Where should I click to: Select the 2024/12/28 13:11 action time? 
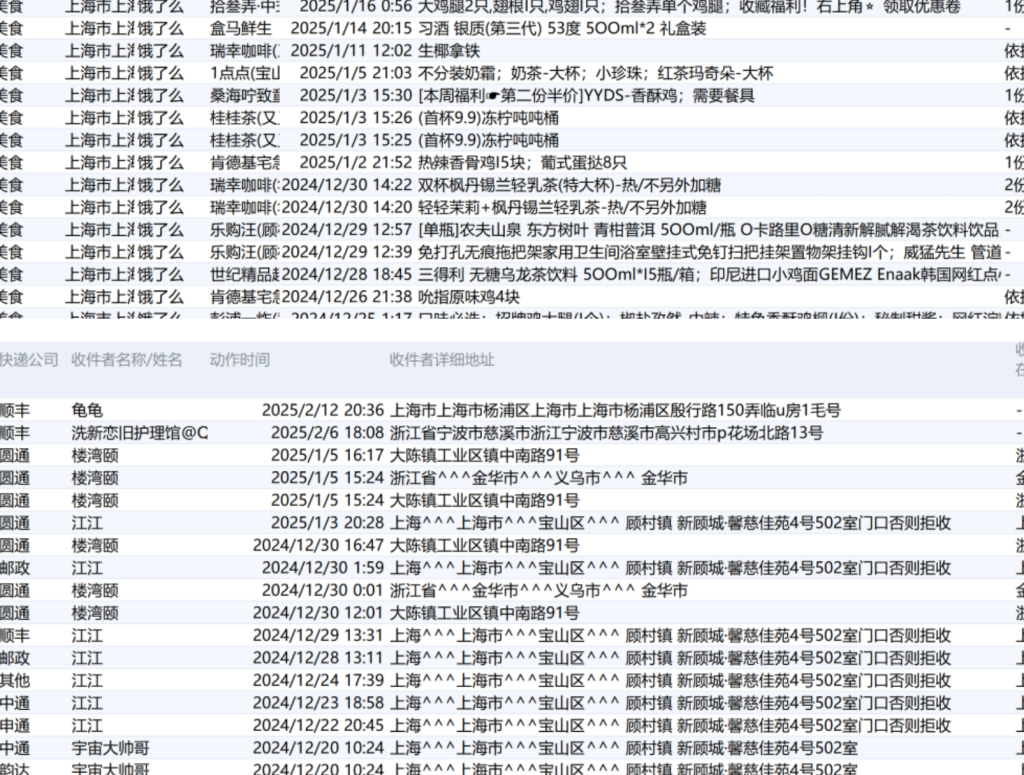[318, 658]
